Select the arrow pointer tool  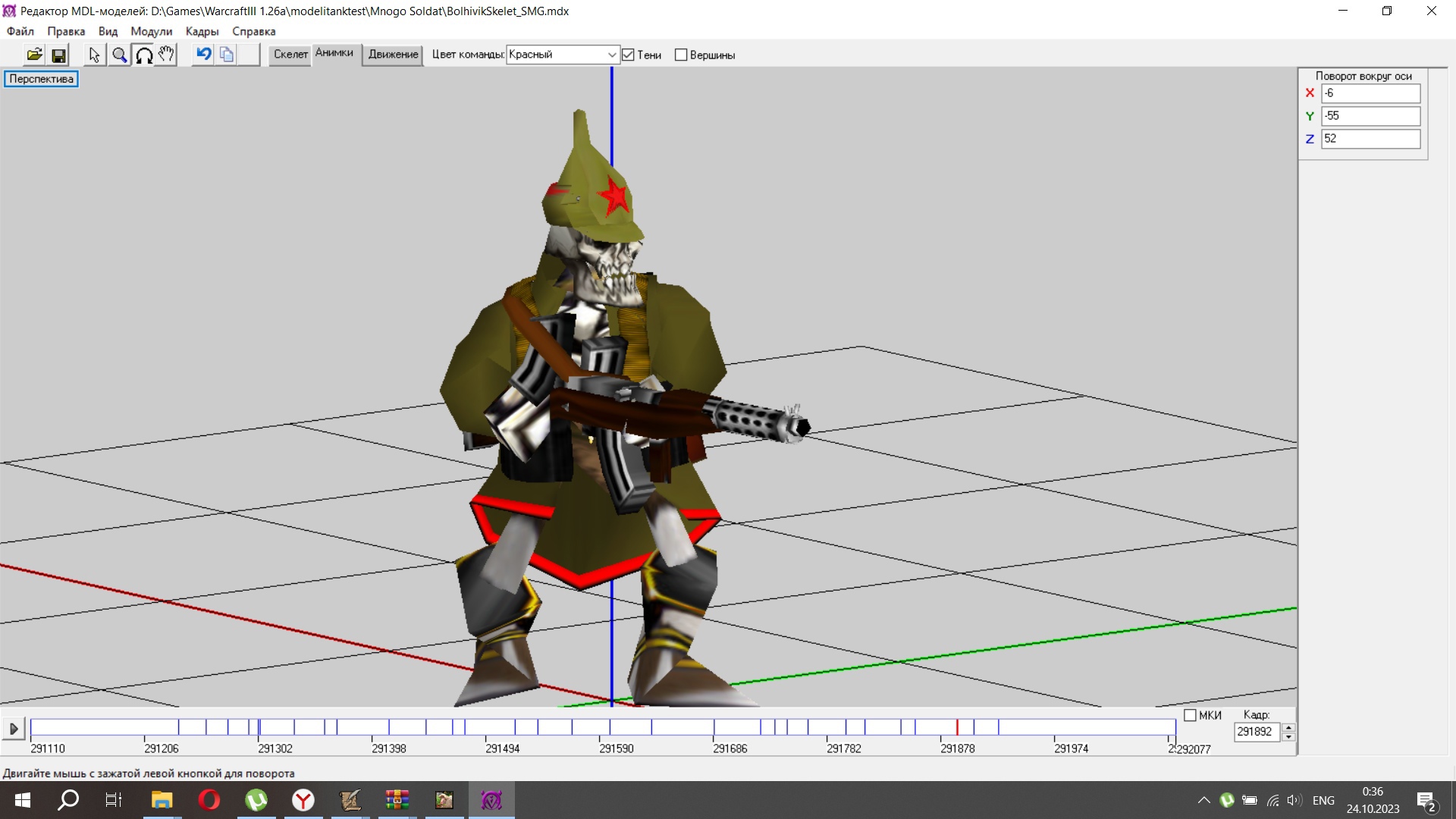click(x=94, y=55)
